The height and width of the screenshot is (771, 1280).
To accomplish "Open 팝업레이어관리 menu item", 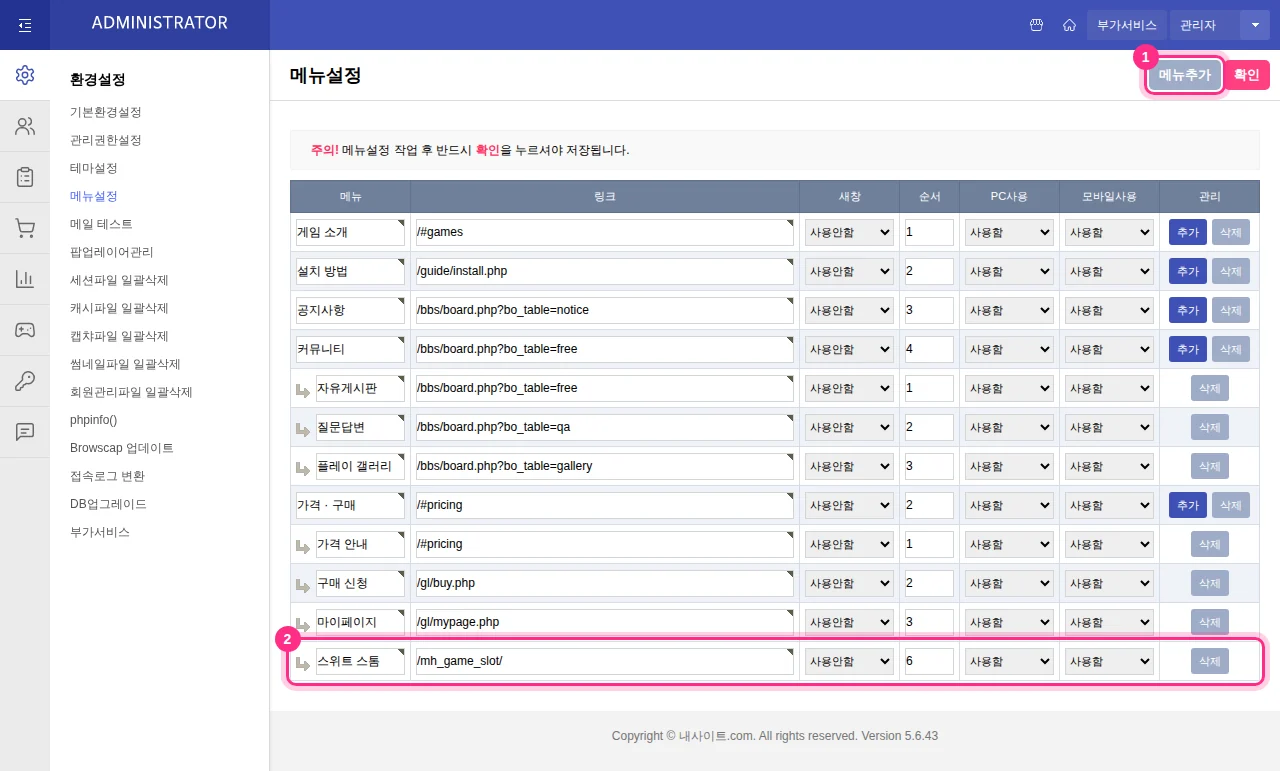I will pos(112,252).
